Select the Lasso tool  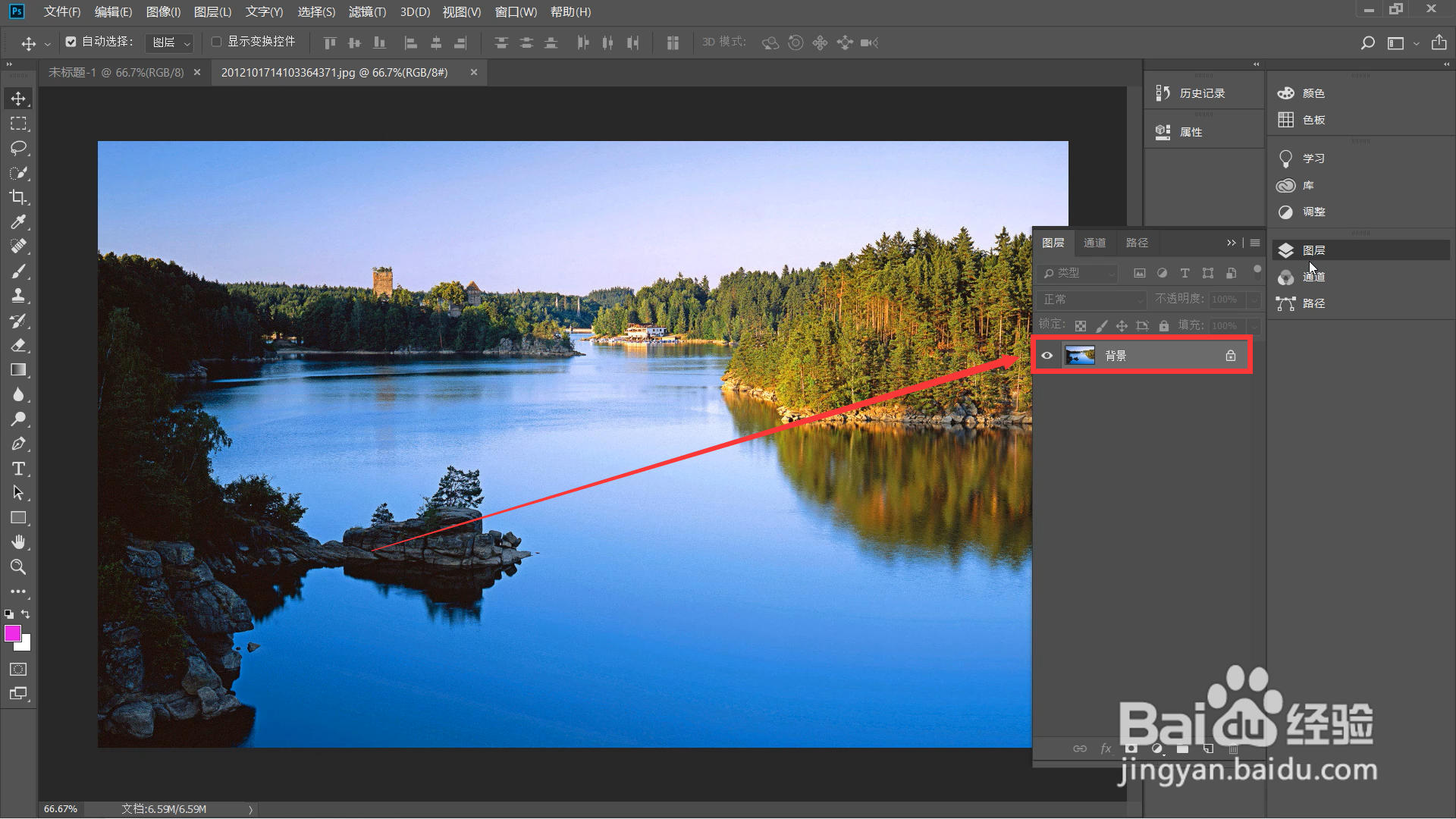[18, 148]
